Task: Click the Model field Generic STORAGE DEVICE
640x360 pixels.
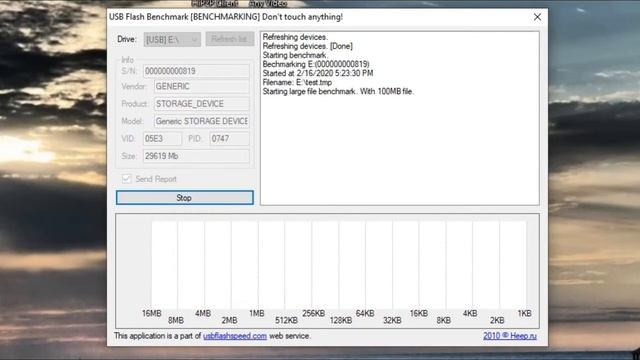Action: click(202, 121)
